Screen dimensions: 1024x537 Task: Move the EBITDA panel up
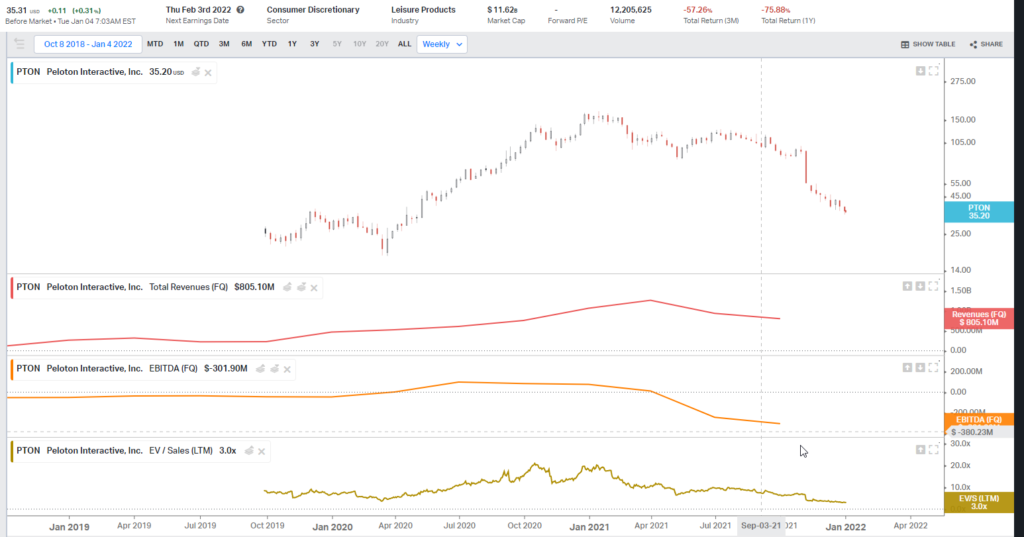click(907, 368)
